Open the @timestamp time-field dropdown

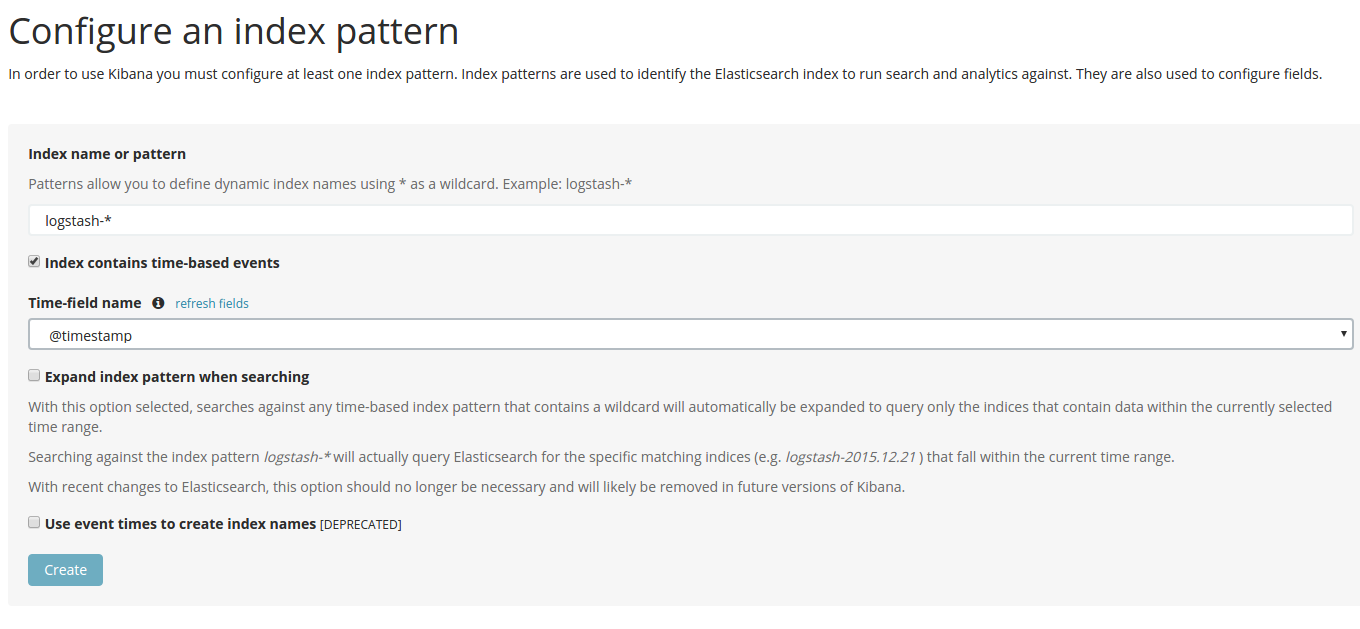click(690, 333)
